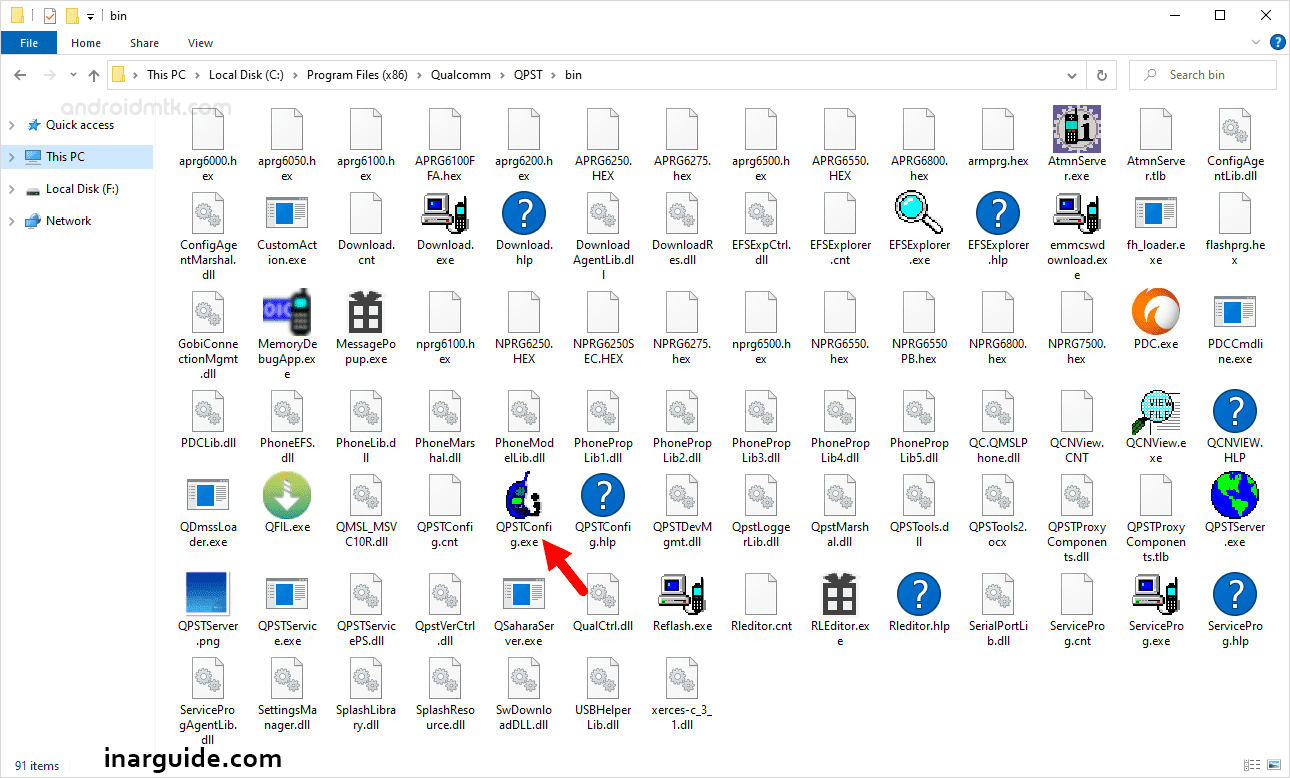Open the Download.hlp help file
Image resolution: width=1290 pixels, height=778 pixels.
(x=524, y=213)
